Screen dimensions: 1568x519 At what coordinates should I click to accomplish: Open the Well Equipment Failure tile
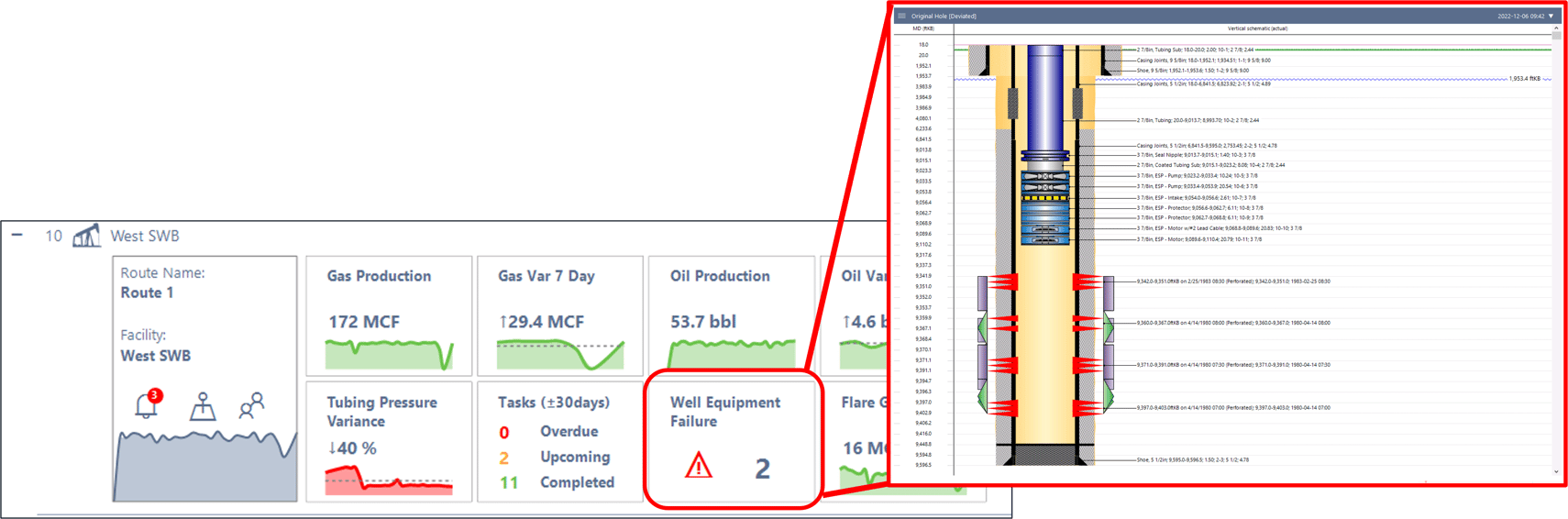(731, 439)
